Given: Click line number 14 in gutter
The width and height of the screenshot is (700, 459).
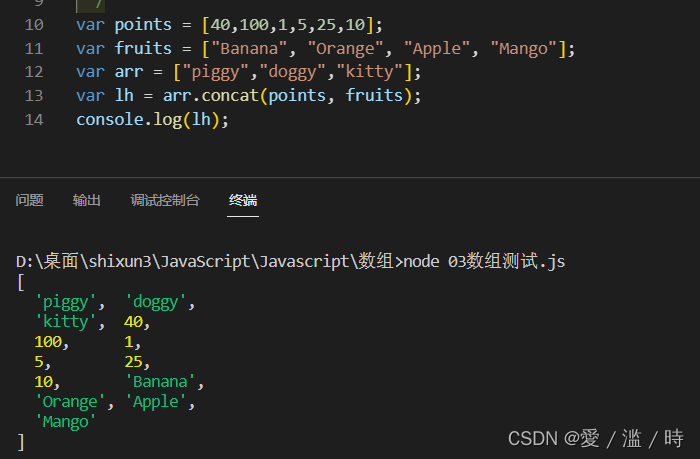Looking at the screenshot, I should (34, 120).
